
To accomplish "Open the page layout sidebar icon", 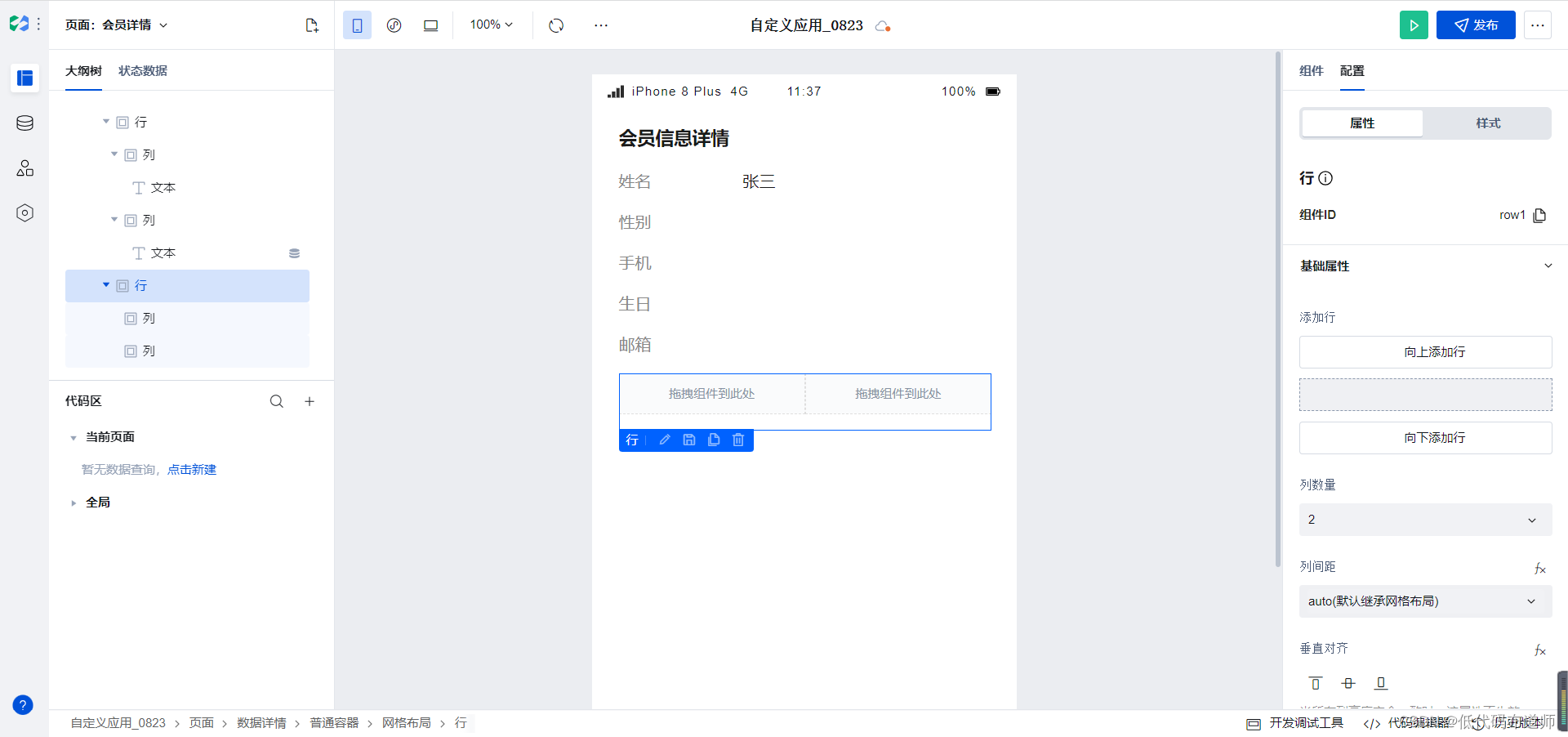I will [24, 78].
